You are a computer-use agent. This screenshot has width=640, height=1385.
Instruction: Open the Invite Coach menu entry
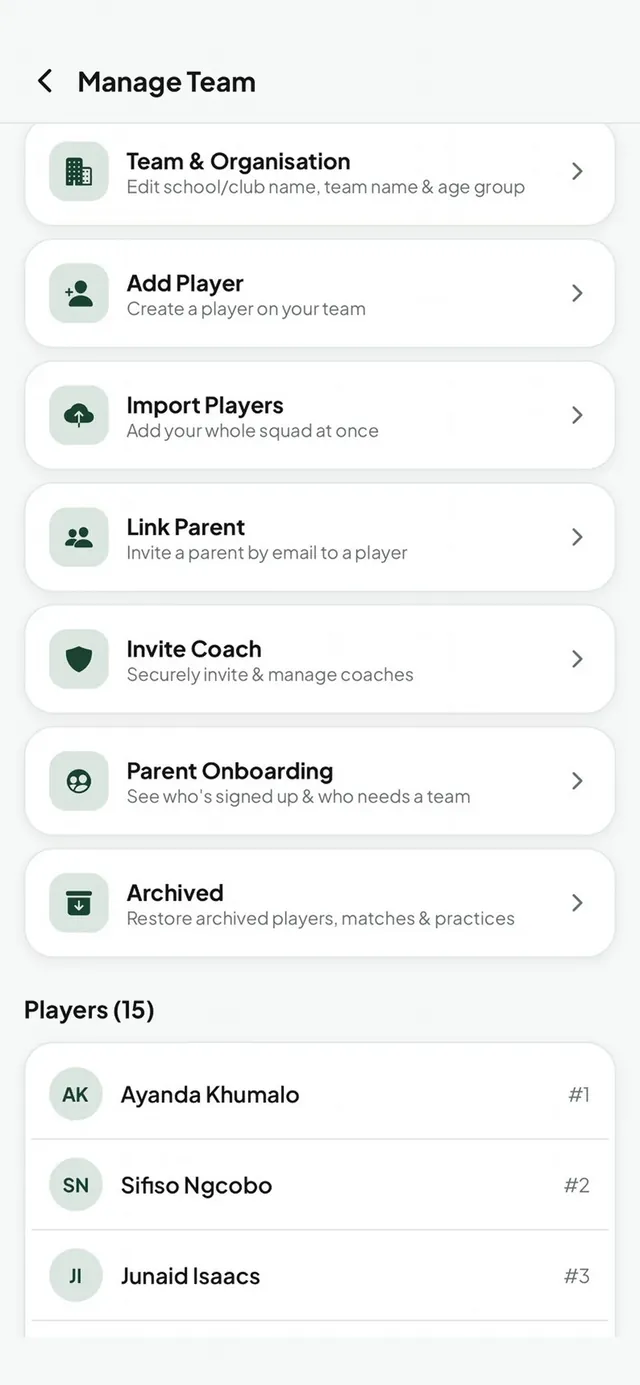[320, 659]
